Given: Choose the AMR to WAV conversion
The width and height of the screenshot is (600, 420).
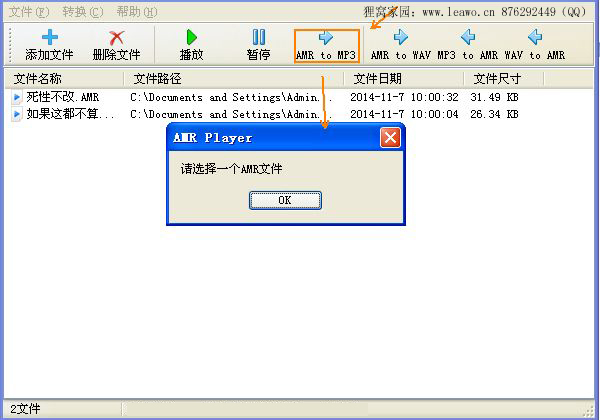Looking at the screenshot, I should (x=401, y=45).
